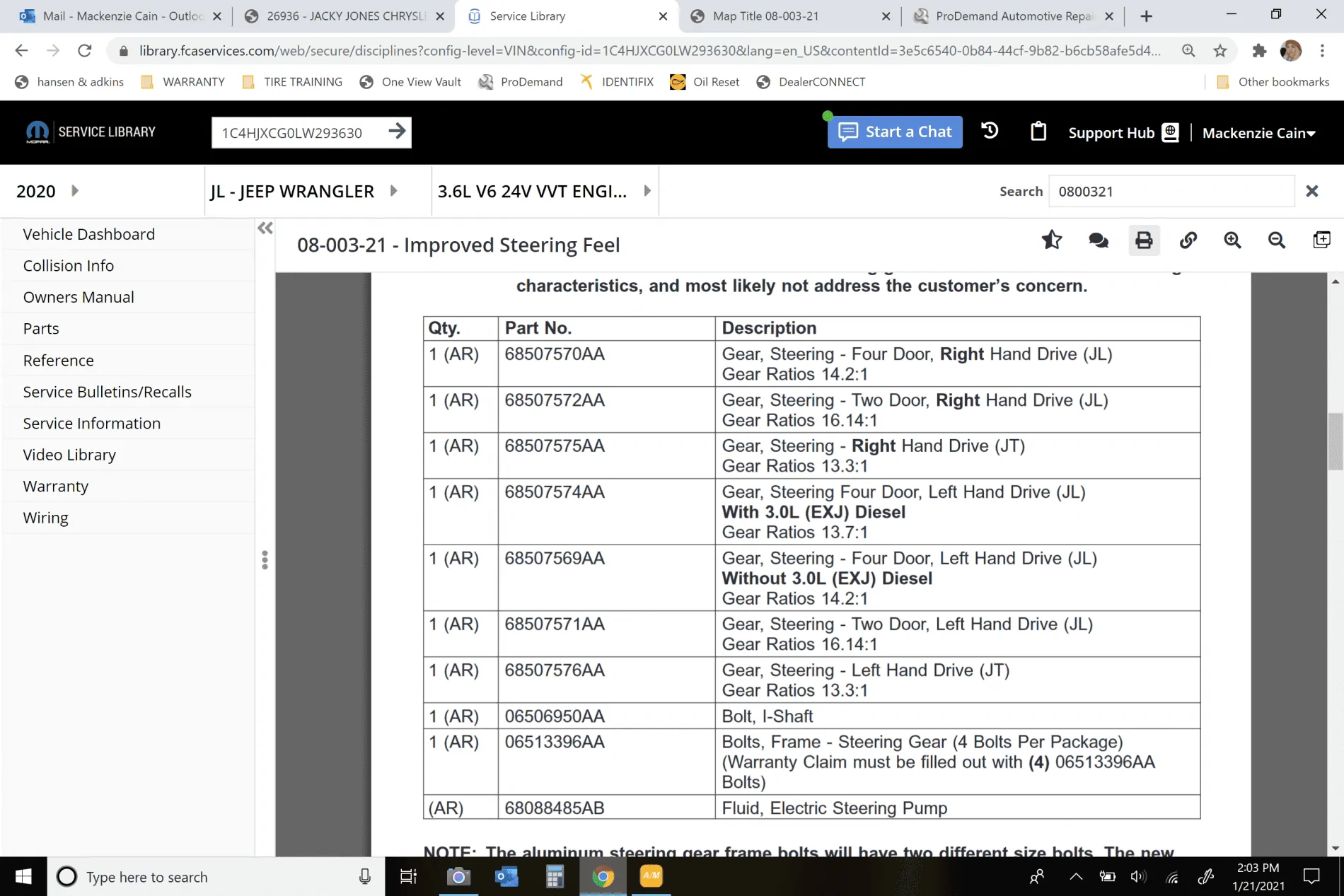Screen dimensions: 1344x896
Task: Open the sidebar three-dot handle
Action: coord(265,560)
